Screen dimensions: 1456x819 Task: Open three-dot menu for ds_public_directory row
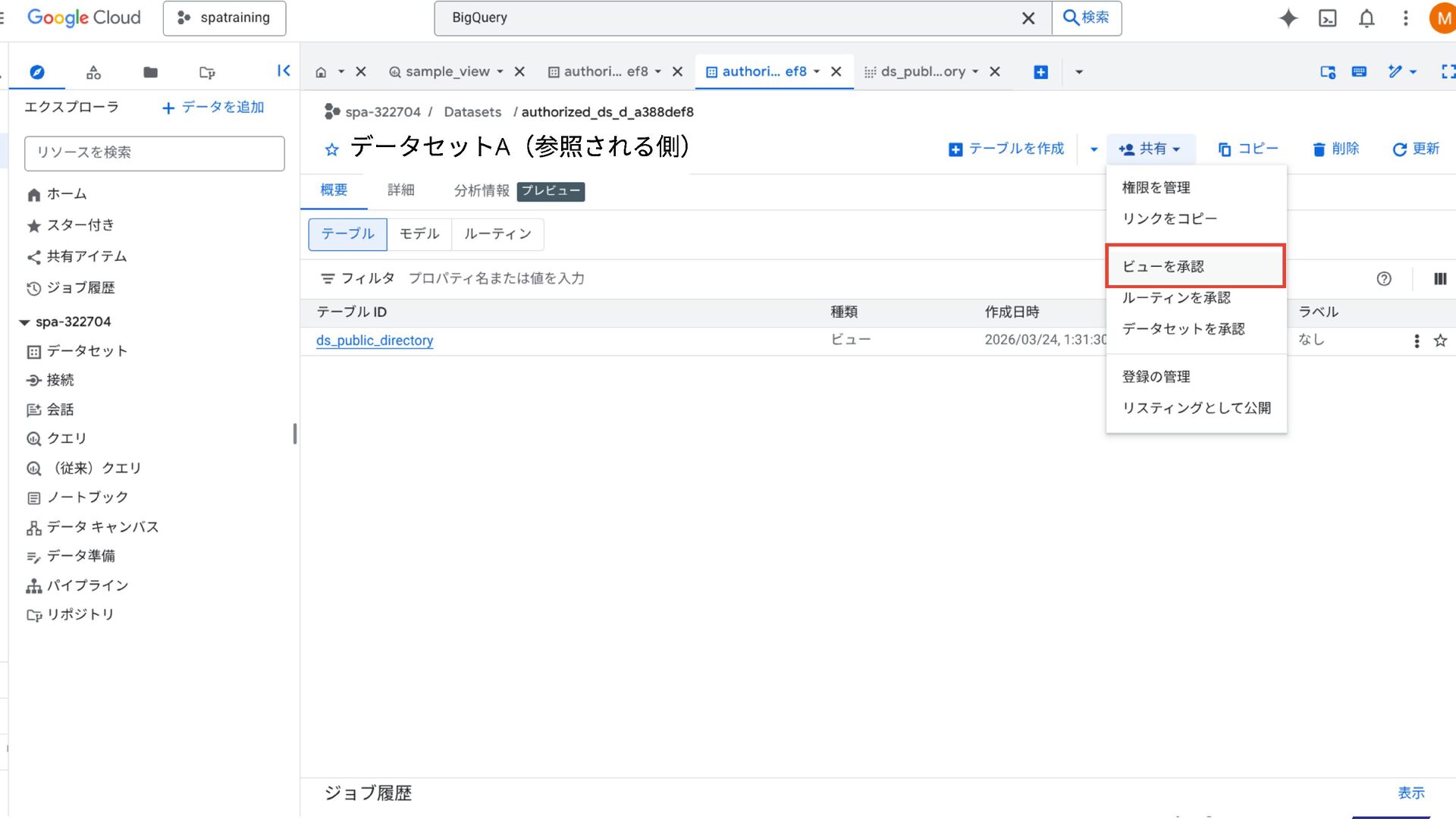[1417, 341]
